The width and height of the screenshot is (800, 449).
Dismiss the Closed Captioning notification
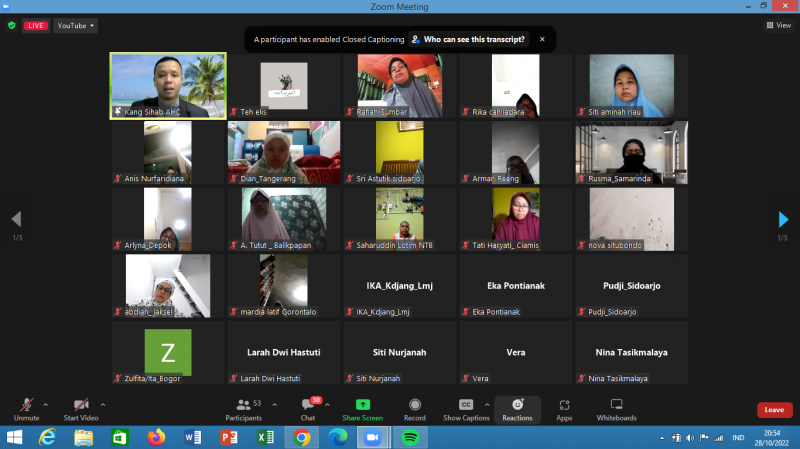pos(542,39)
